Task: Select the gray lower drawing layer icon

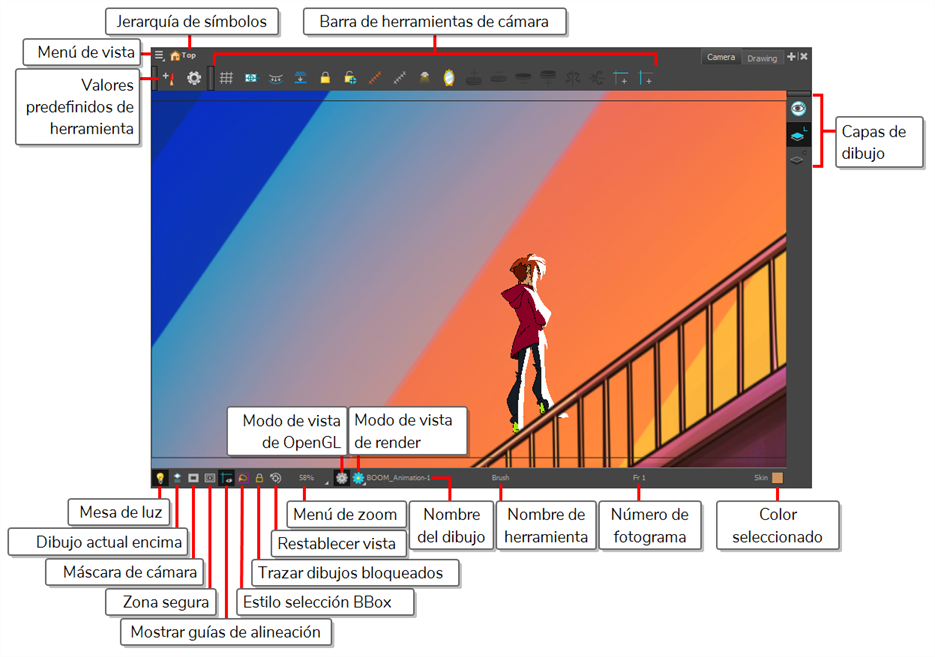Action: (797, 159)
